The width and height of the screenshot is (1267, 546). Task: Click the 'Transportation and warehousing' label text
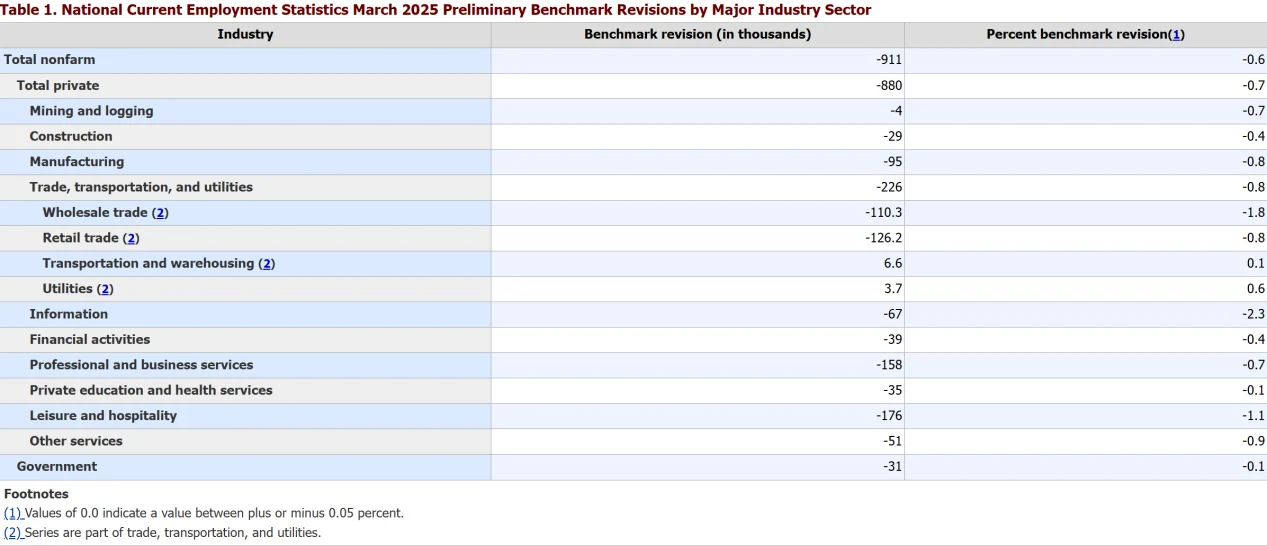[x=148, y=264]
